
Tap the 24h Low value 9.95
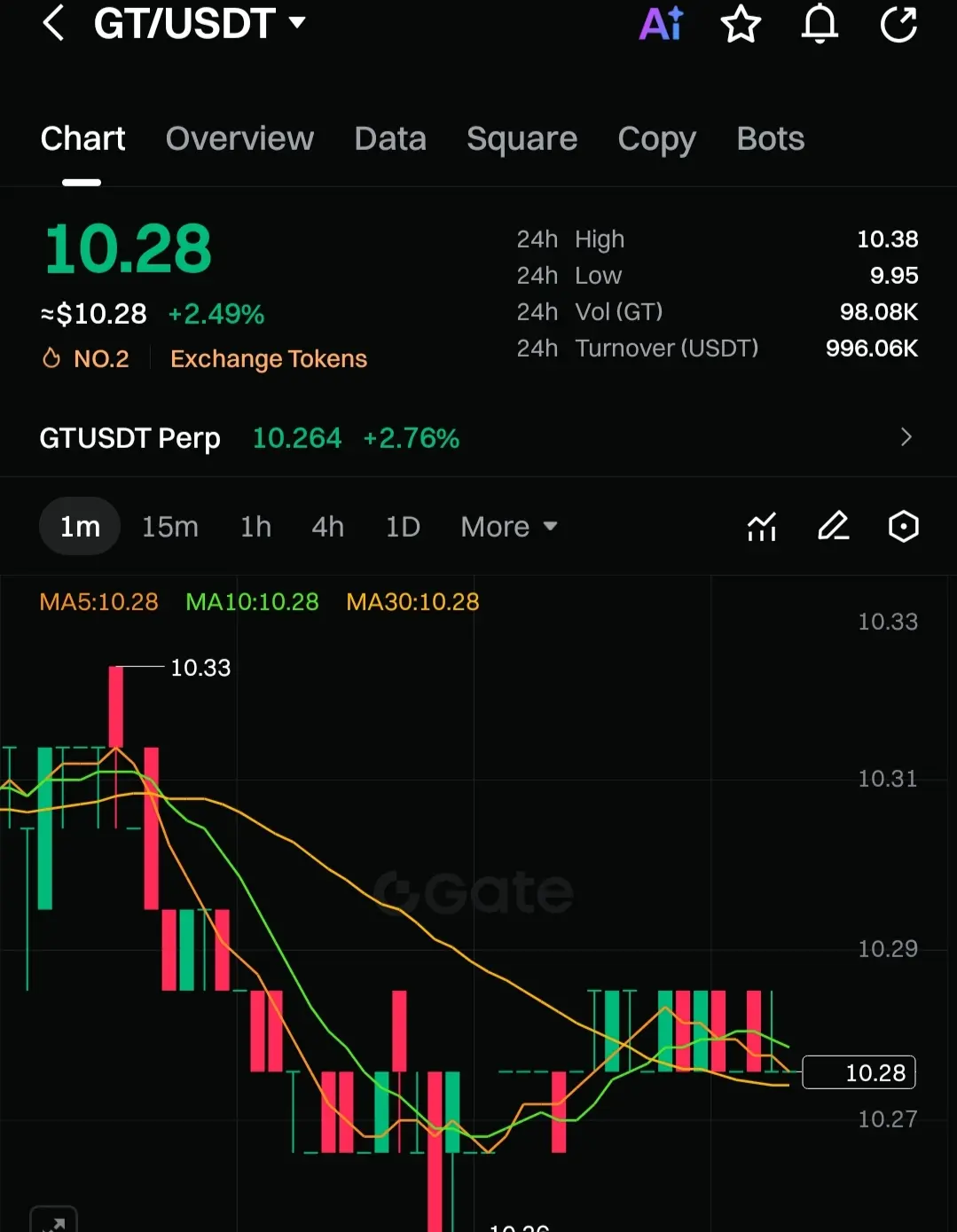(x=893, y=275)
